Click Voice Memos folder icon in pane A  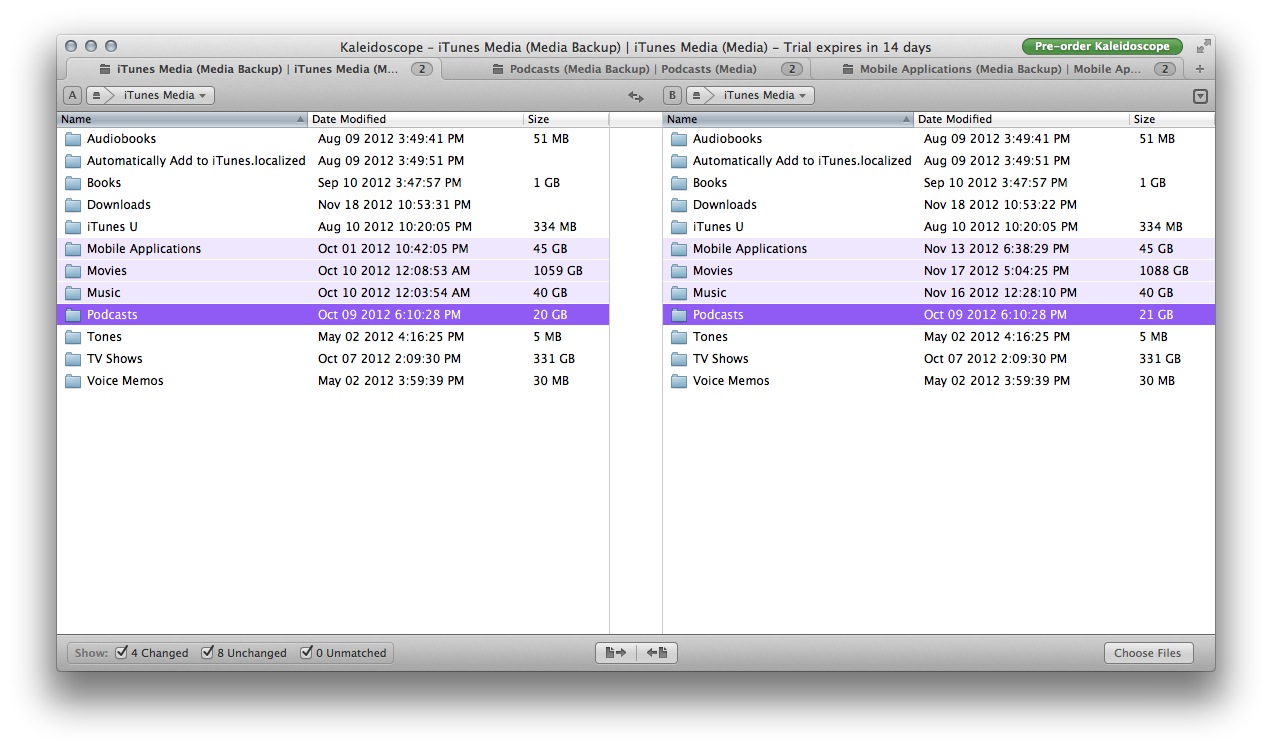tap(73, 381)
